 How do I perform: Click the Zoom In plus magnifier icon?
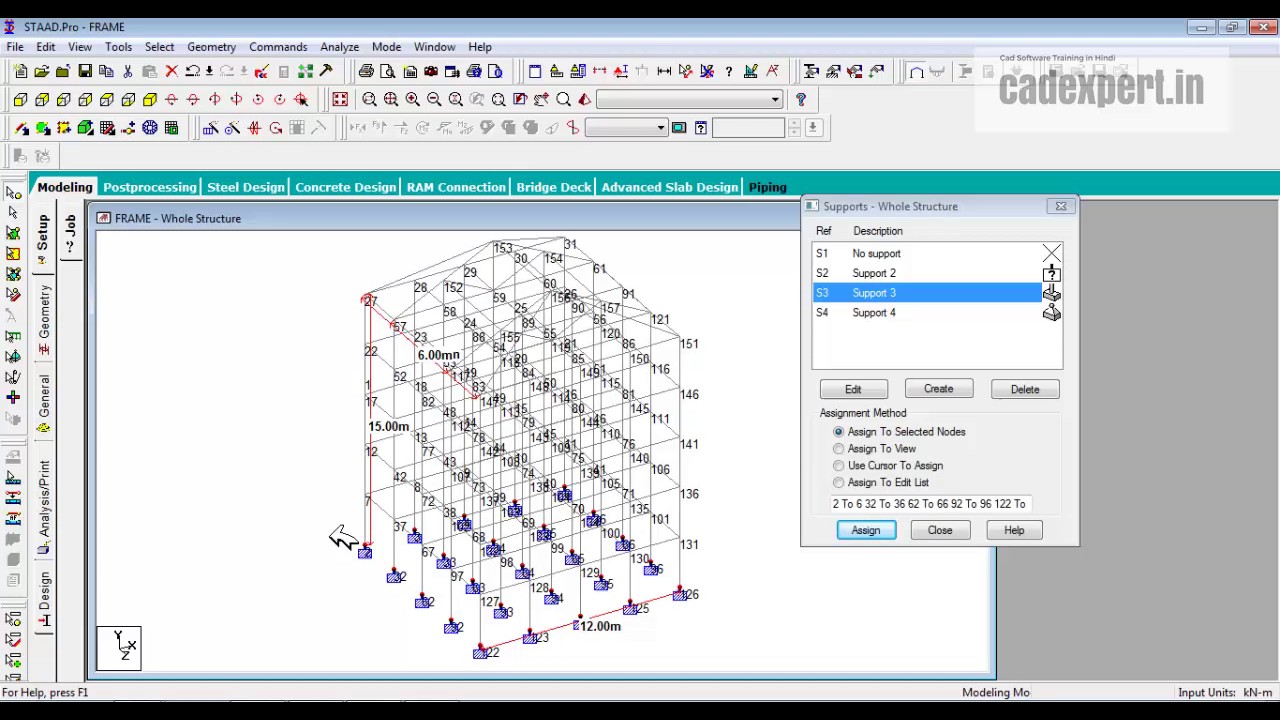[412, 99]
